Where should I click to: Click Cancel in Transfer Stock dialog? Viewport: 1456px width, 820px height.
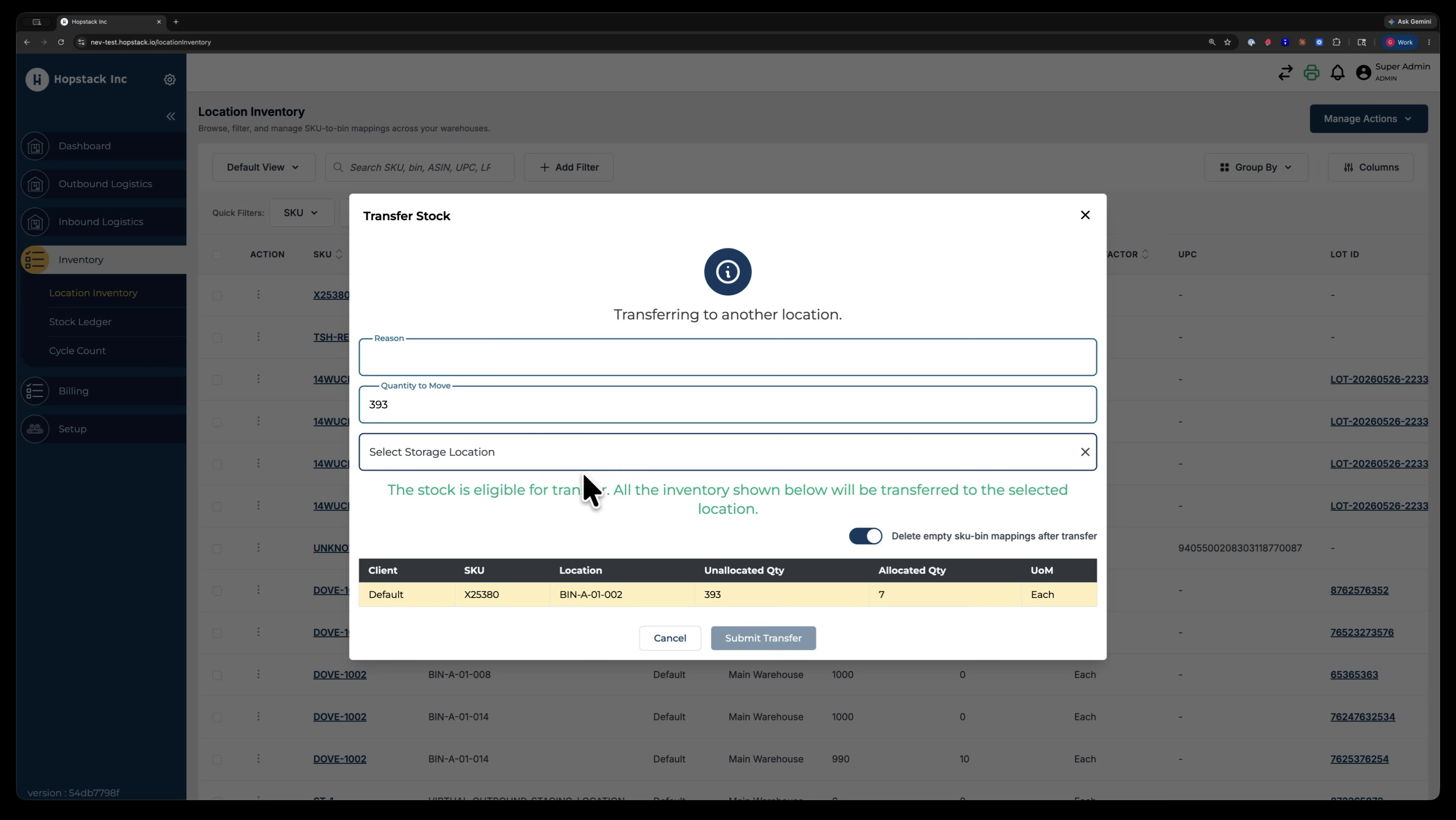point(670,638)
